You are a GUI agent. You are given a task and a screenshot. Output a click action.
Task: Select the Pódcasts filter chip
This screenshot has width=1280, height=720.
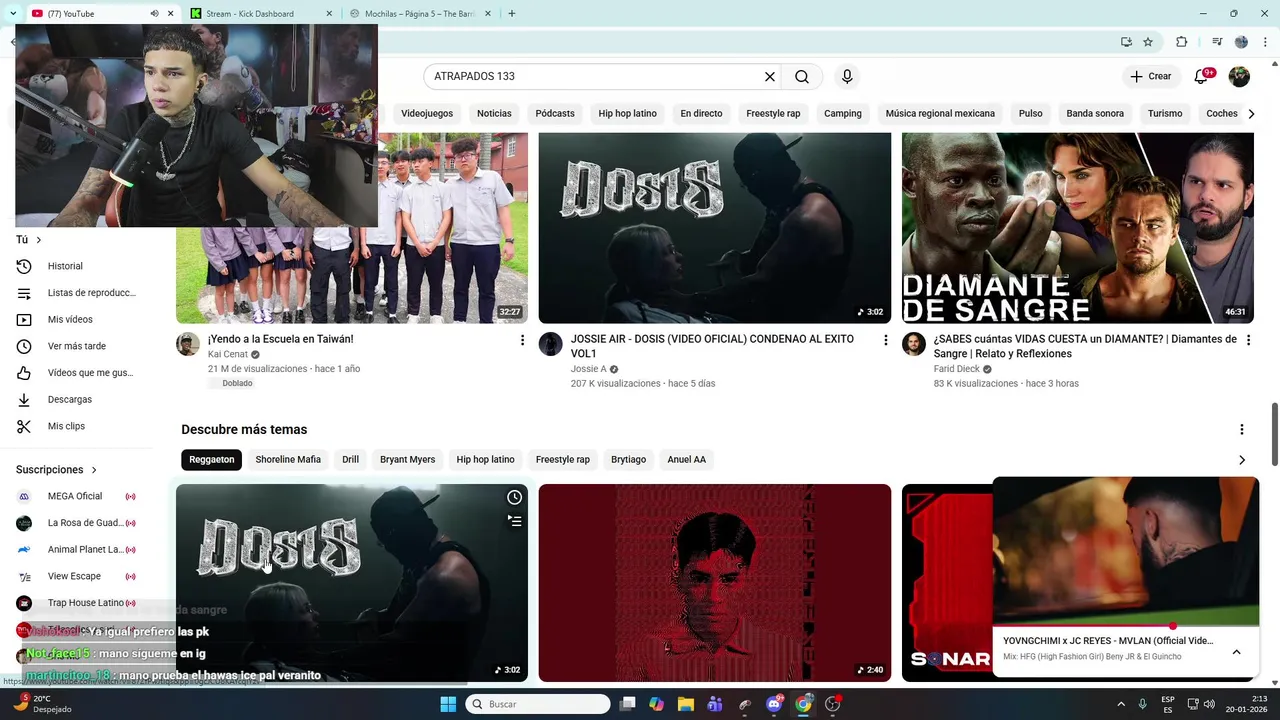click(x=555, y=113)
